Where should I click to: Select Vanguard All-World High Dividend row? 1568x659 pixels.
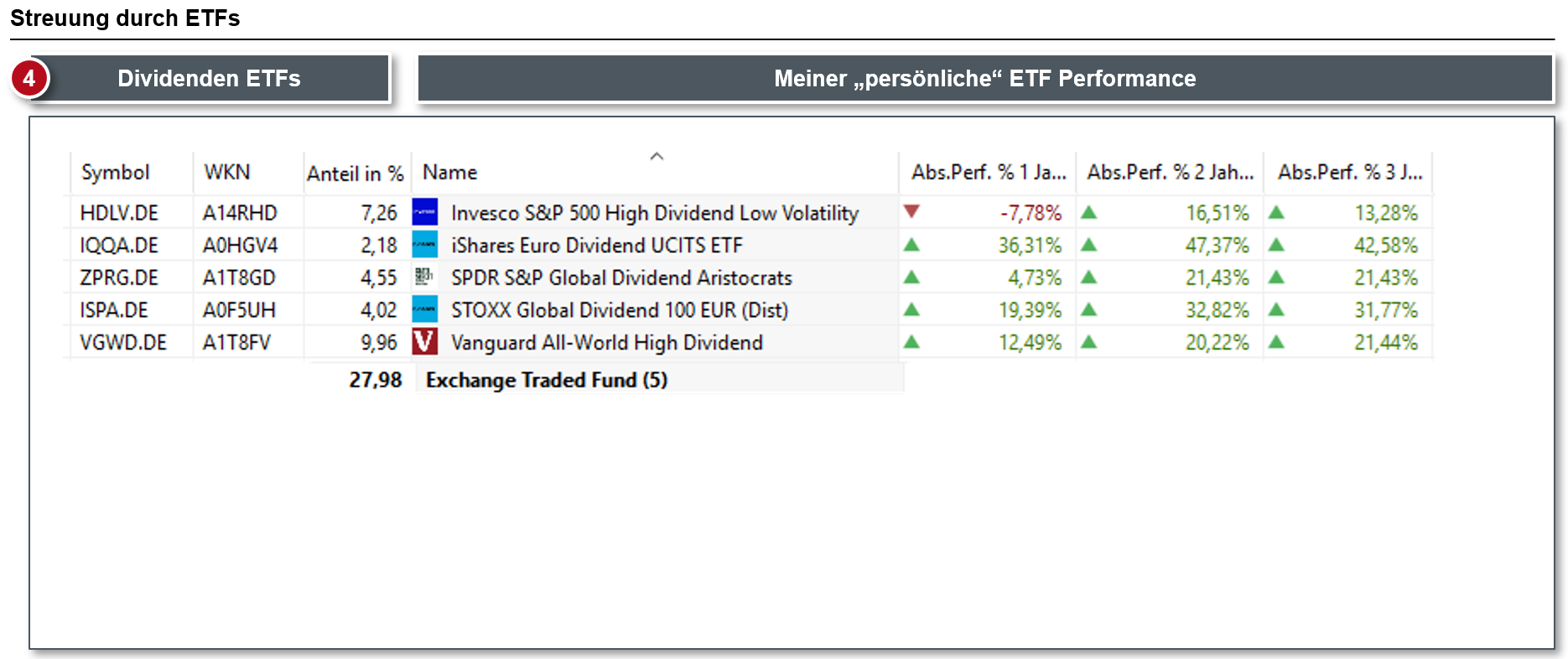[606, 343]
